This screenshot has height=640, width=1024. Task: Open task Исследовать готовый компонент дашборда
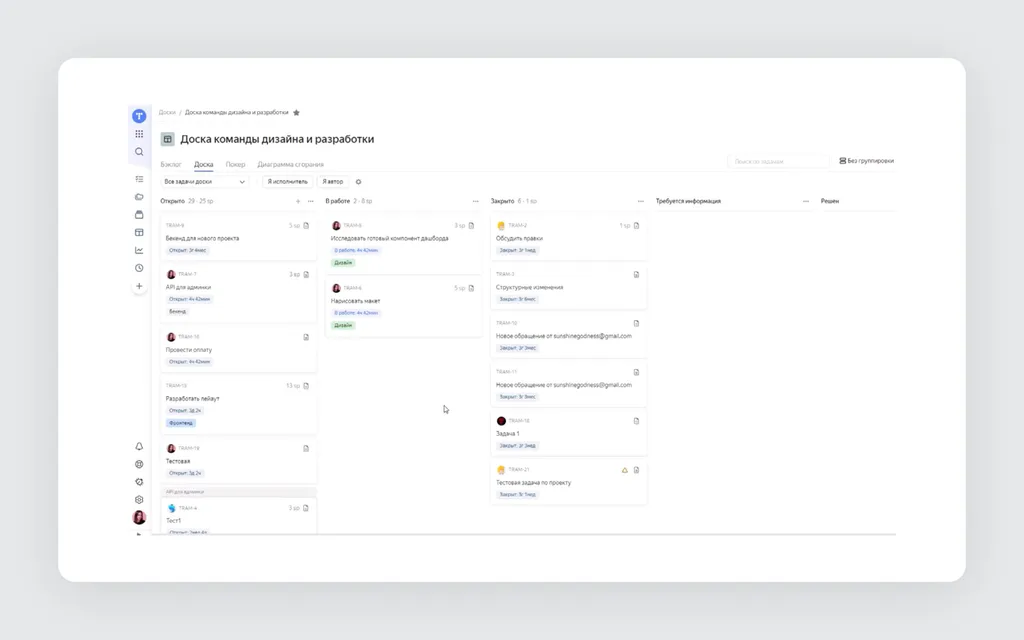coord(390,238)
